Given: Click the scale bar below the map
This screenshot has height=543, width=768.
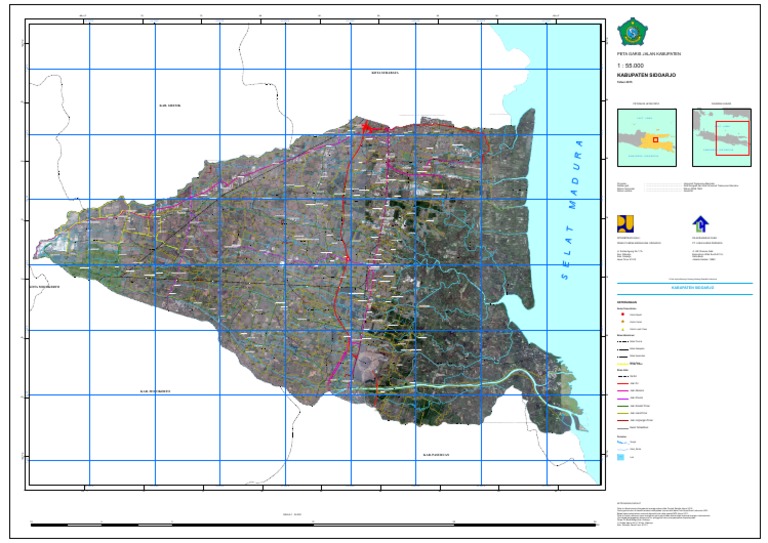Looking at the screenshot, I should click(x=300, y=523).
